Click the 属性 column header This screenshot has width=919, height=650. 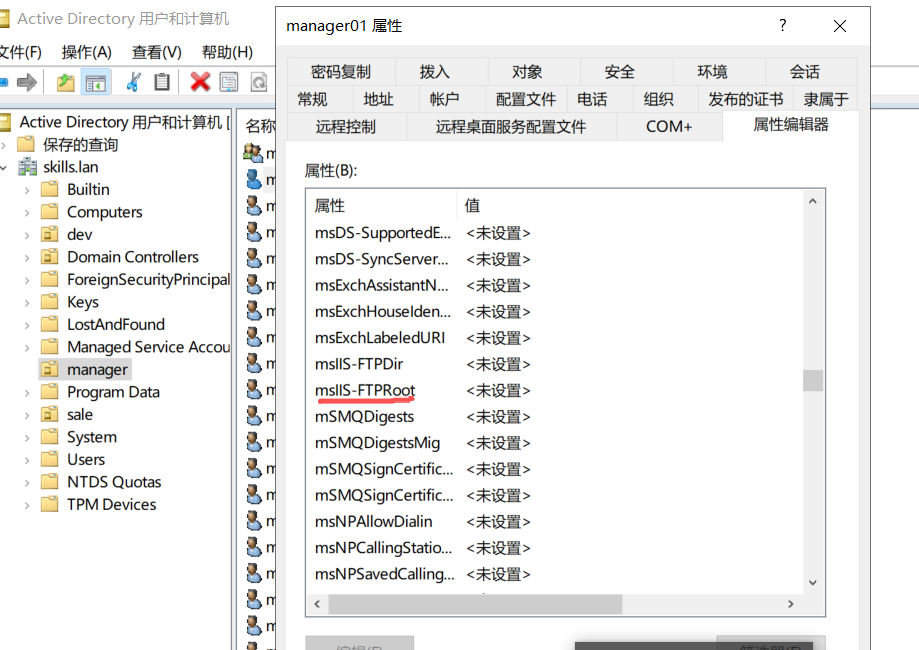(x=380, y=205)
